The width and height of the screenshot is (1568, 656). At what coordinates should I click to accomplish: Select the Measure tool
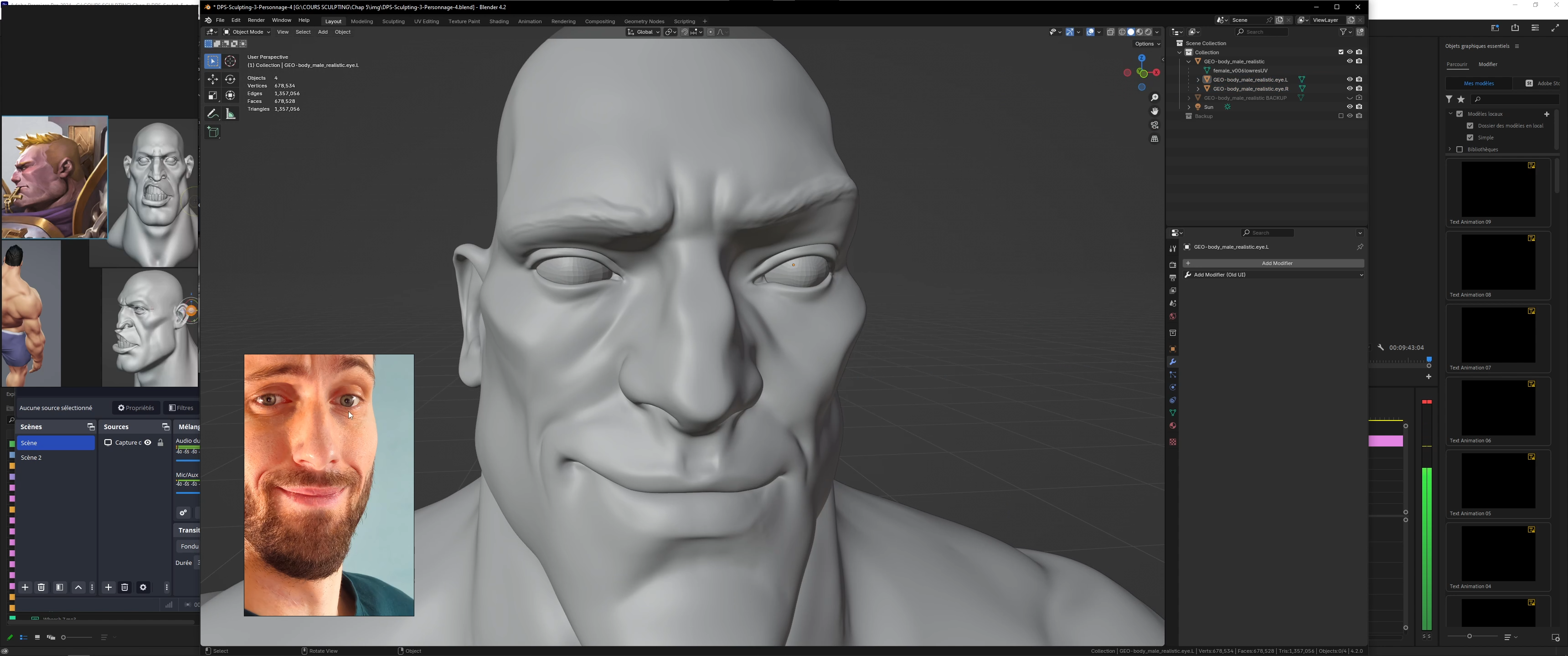tap(230, 114)
